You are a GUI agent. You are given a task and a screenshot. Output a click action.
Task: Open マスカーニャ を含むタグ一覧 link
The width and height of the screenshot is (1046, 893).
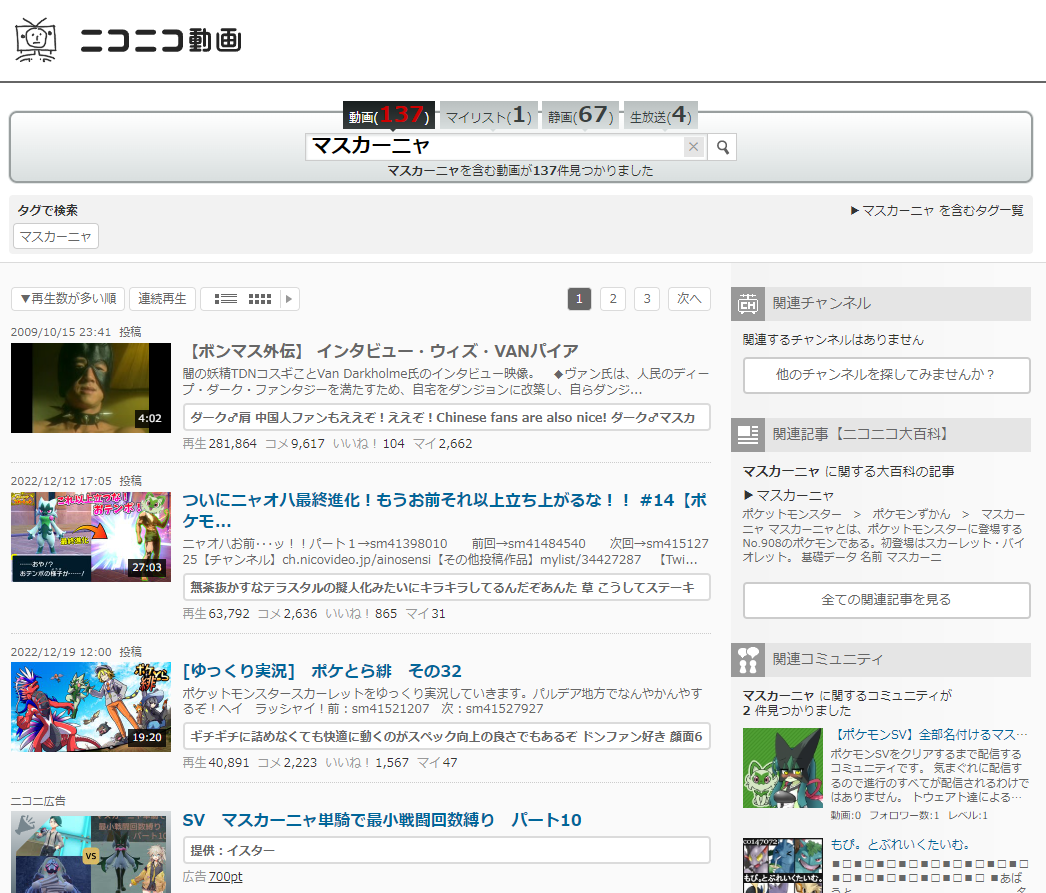[x=937, y=211]
